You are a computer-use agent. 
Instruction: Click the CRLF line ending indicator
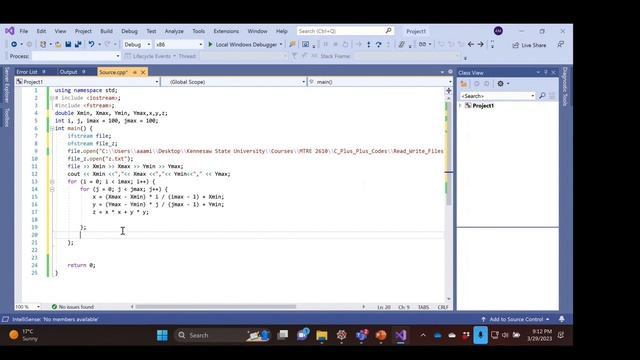click(443, 307)
